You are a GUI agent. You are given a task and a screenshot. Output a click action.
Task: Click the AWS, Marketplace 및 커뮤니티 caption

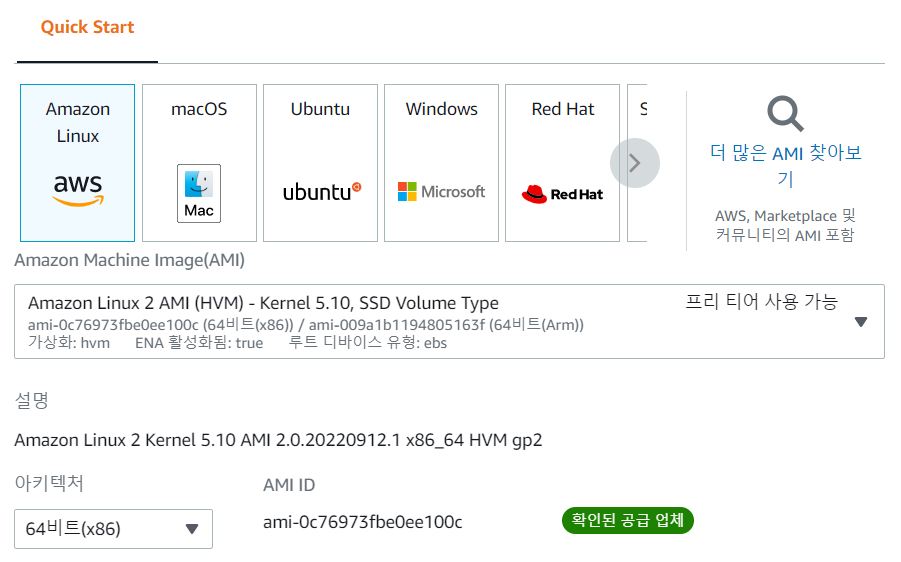point(786,225)
